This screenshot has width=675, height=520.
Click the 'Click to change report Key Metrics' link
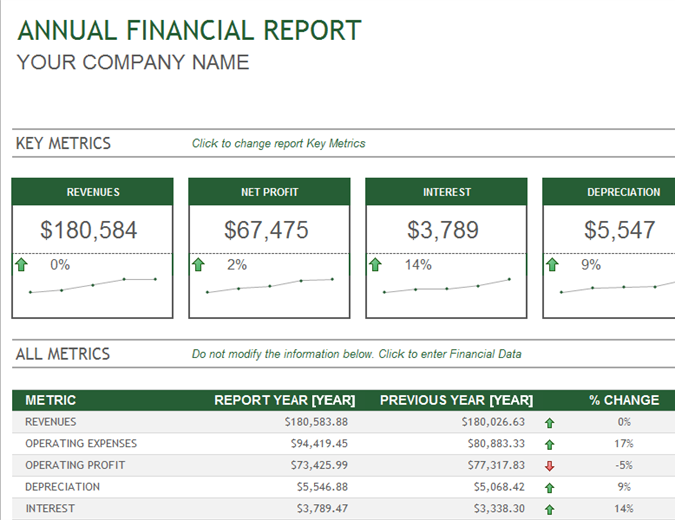coord(278,144)
